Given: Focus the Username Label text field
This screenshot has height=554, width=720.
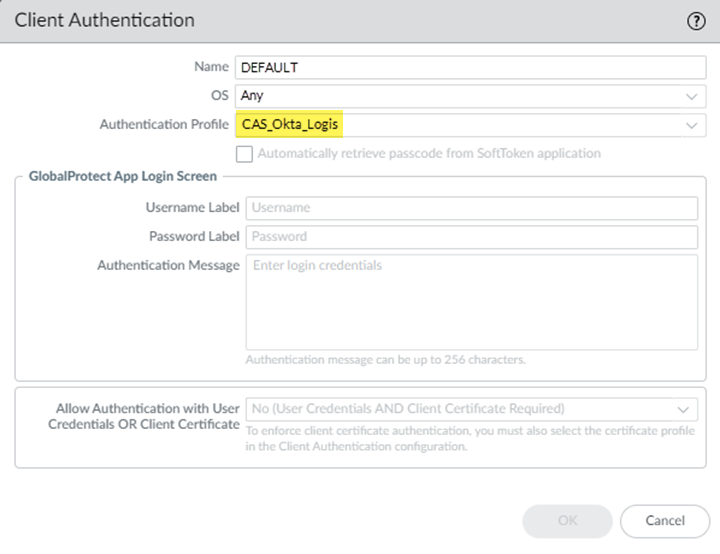Looking at the screenshot, I should coord(470,208).
